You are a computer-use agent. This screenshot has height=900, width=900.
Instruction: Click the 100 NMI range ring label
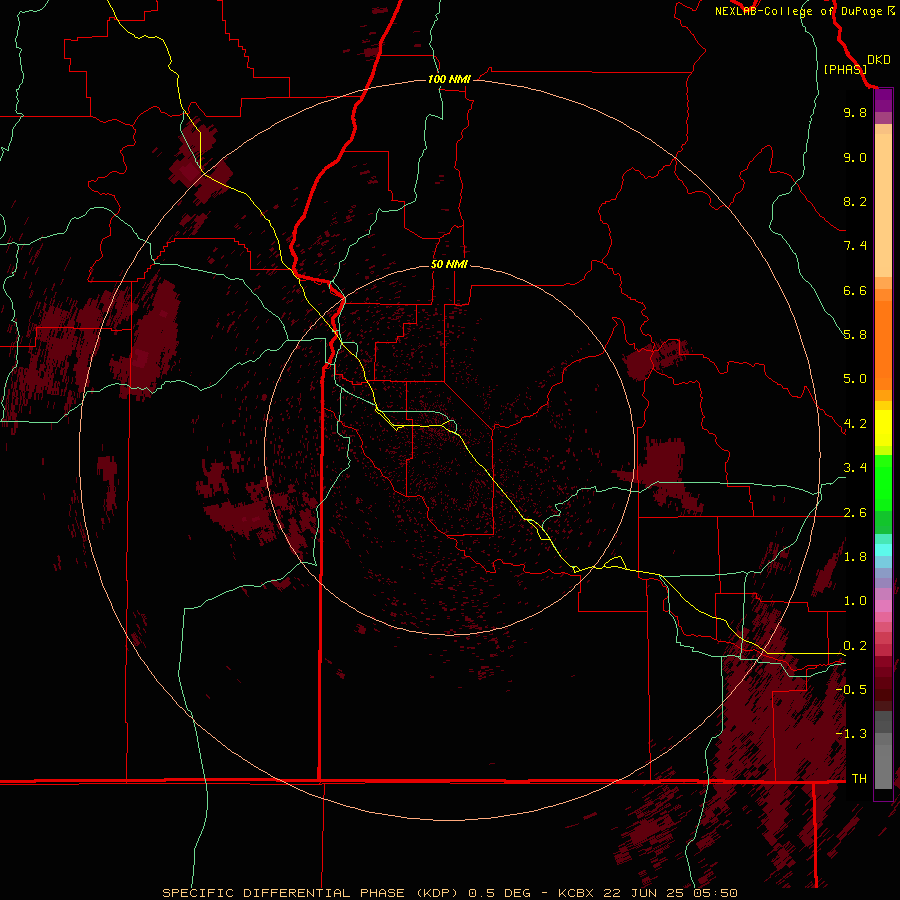(449, 79)
